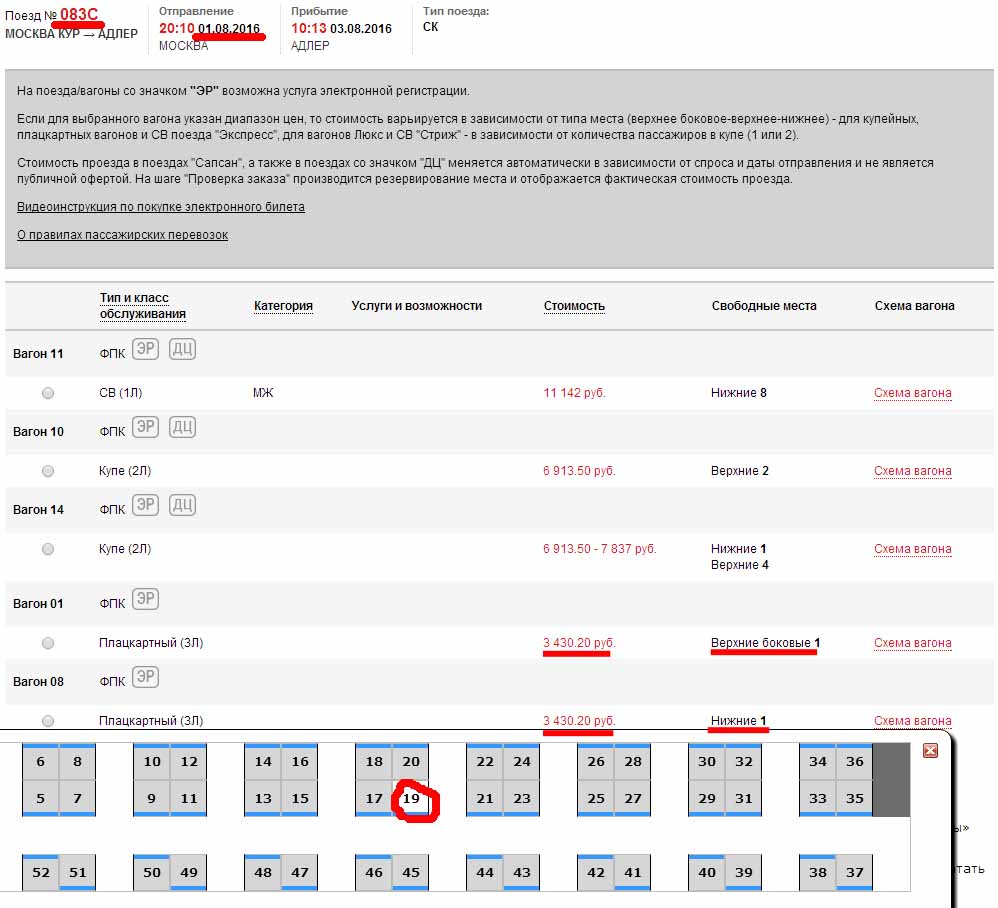Pick side seat 45 in scheme
998x908 pixels.
411,872
